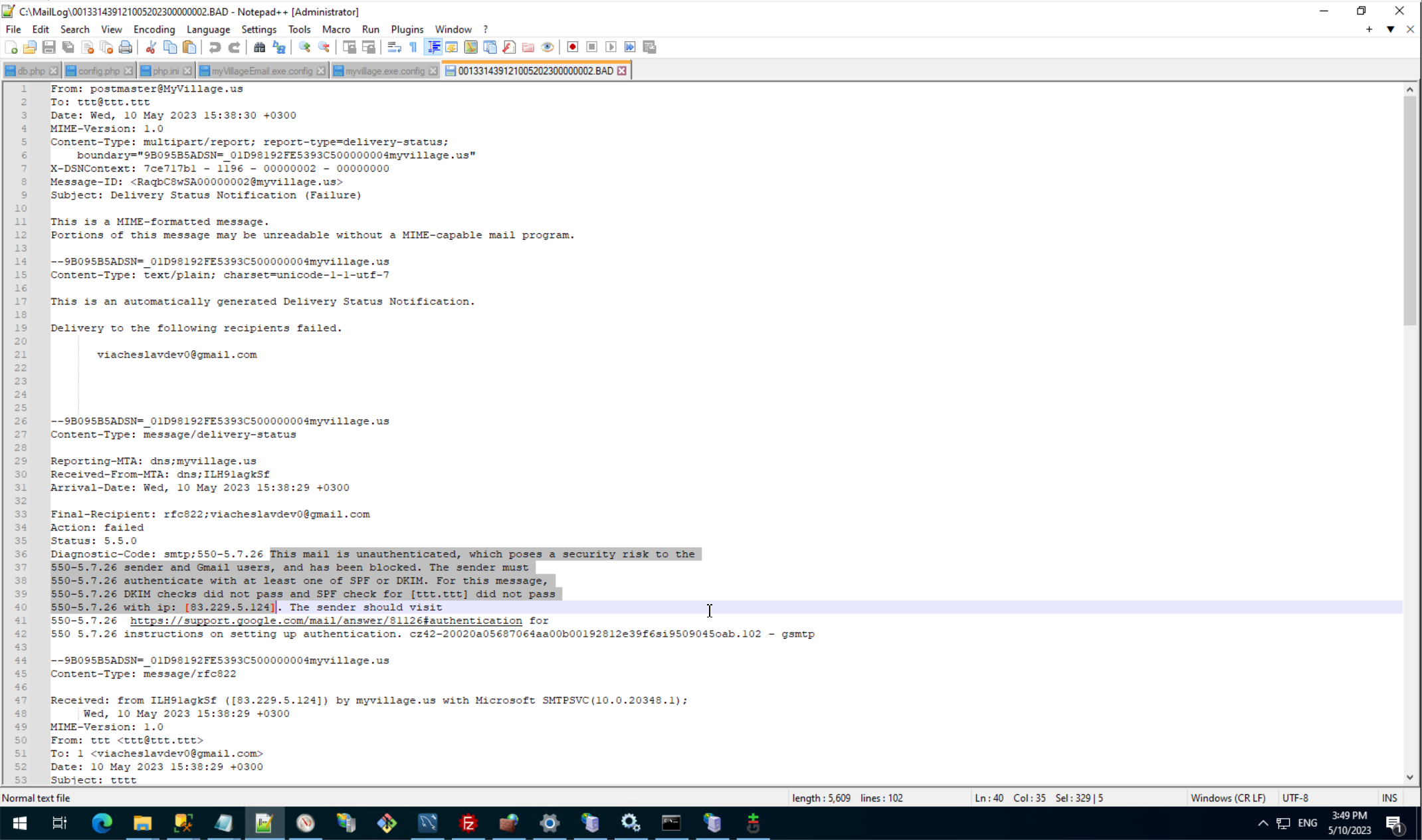This screenshot has height=840, width=1422.
Task: Click the support.google.com authentication link
Action: tap(326, 621)
